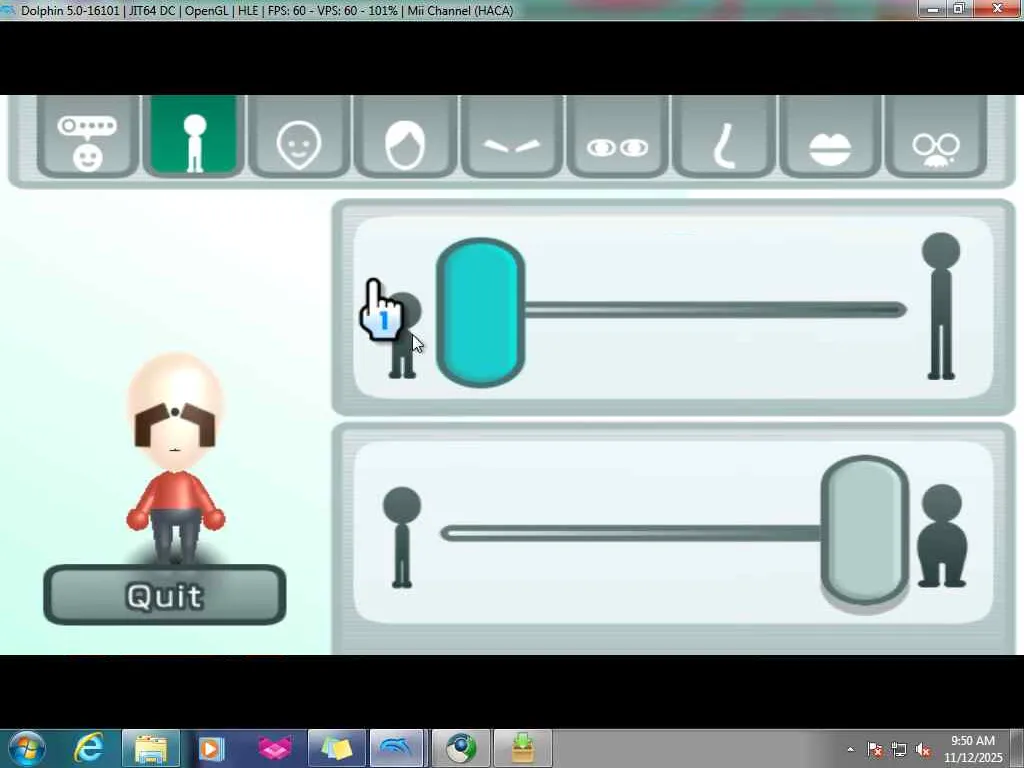
Task: Click the green download arrow taskbar icon
Action: [x=522, y=748]
